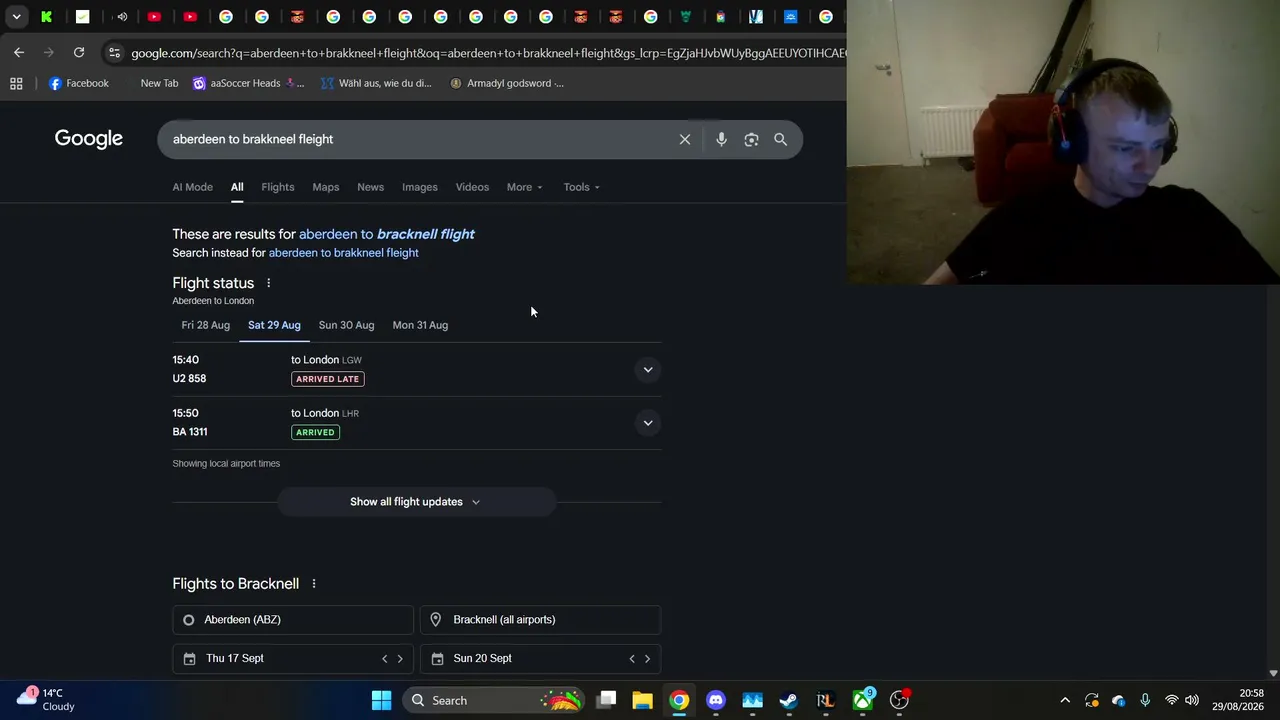Select the Images search tab
The height and width of the screenshot is (720, 1280).
[x=420, y=187]
